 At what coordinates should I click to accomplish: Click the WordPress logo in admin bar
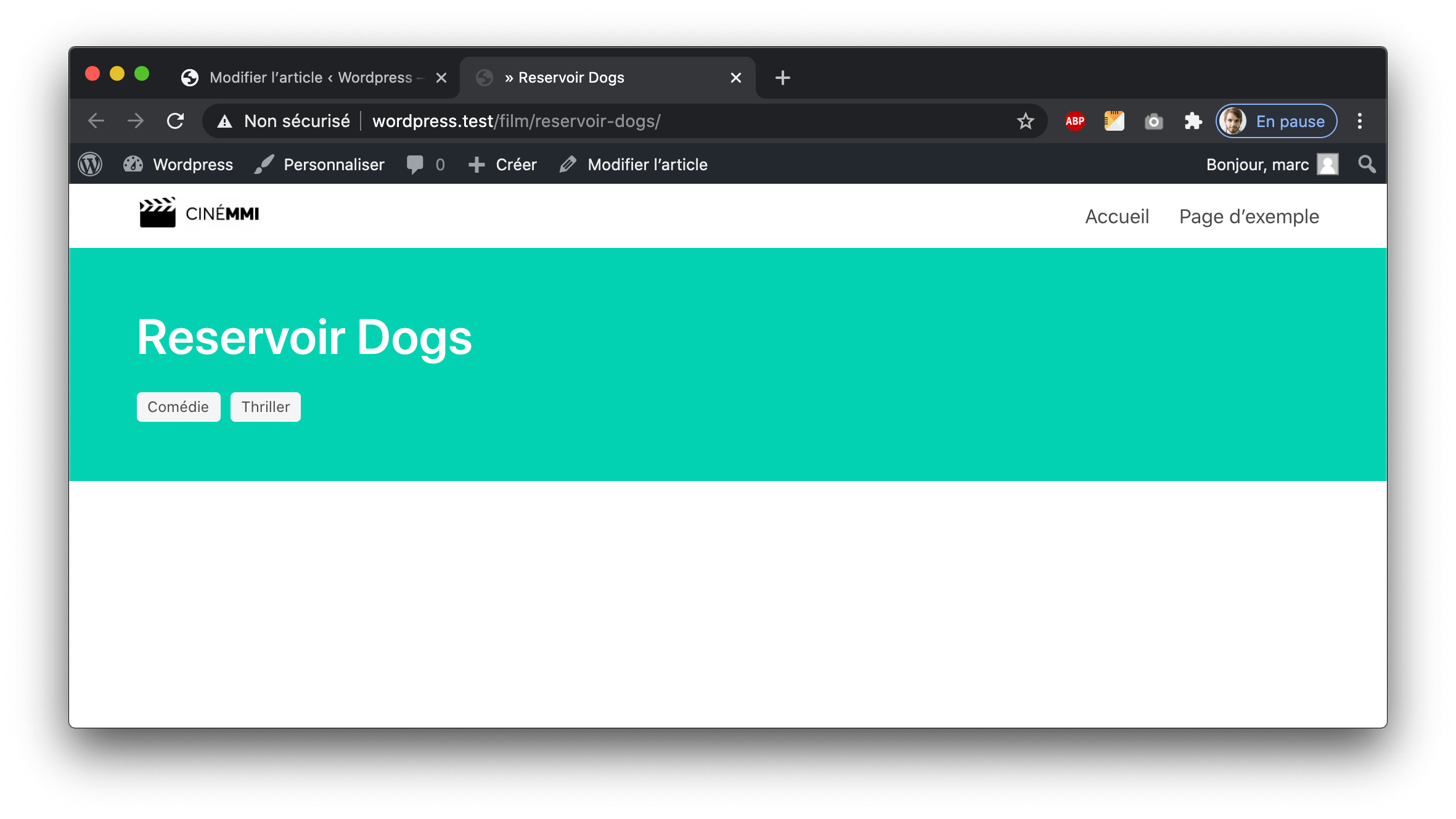[90, 165]
